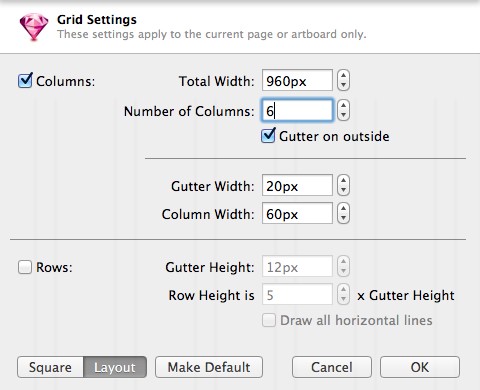Uncheck the Columns checkbox
This screenshot has height=390, width=480.
pyautogui.click(x=25, y=81)
